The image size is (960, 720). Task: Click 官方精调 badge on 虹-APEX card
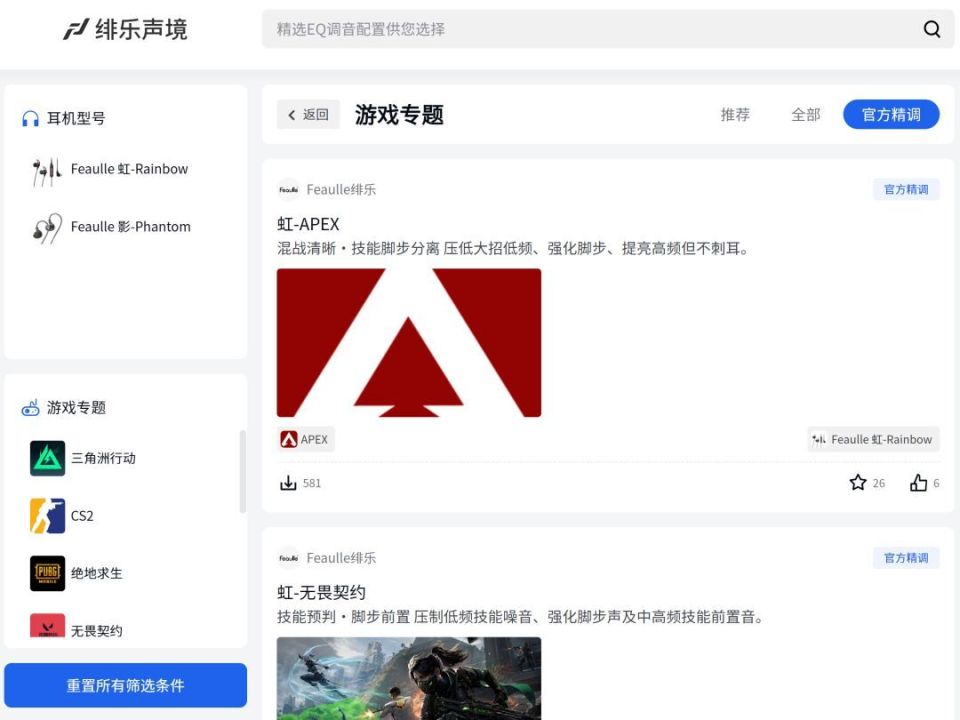tap(906, 190)
